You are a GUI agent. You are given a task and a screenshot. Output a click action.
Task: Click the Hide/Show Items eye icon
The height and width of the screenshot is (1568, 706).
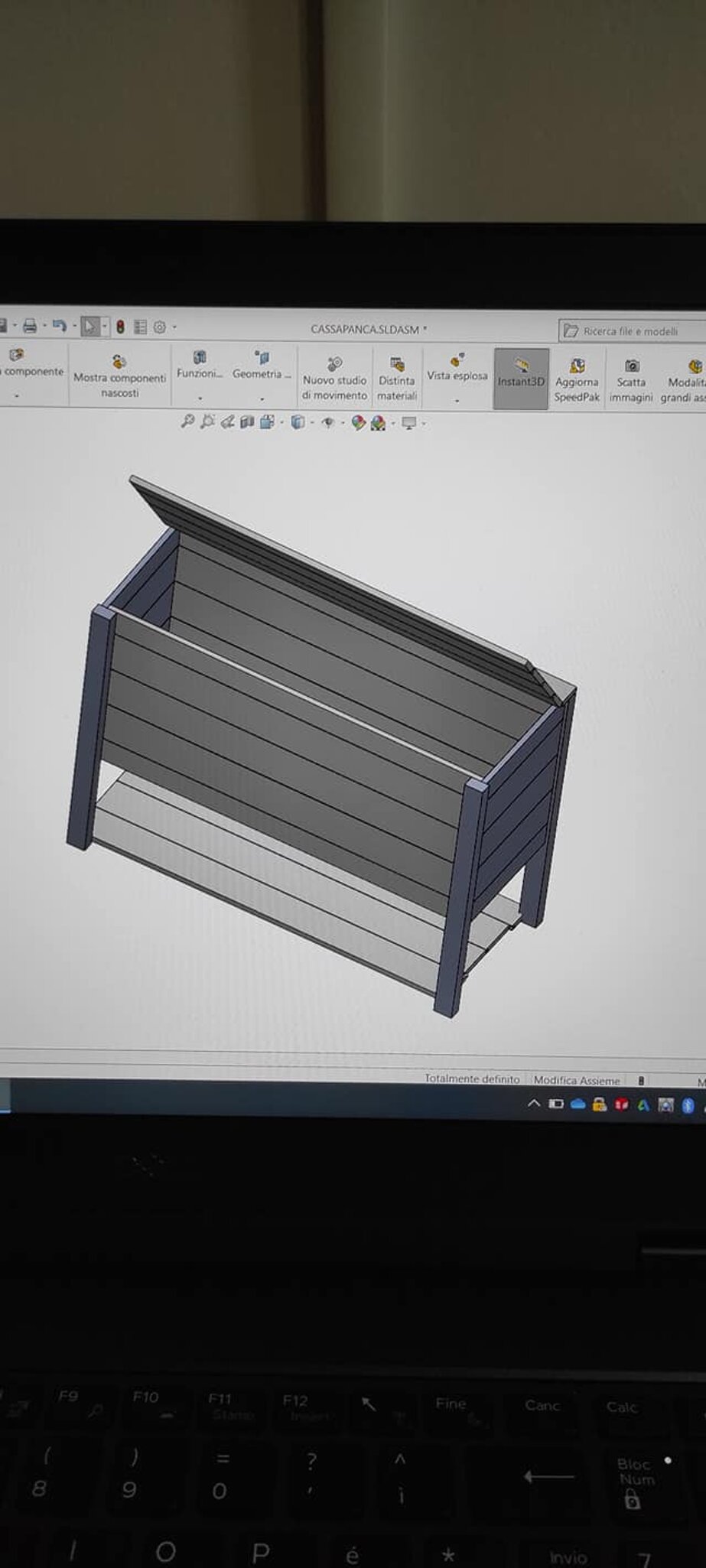click(x=328, y=422)
